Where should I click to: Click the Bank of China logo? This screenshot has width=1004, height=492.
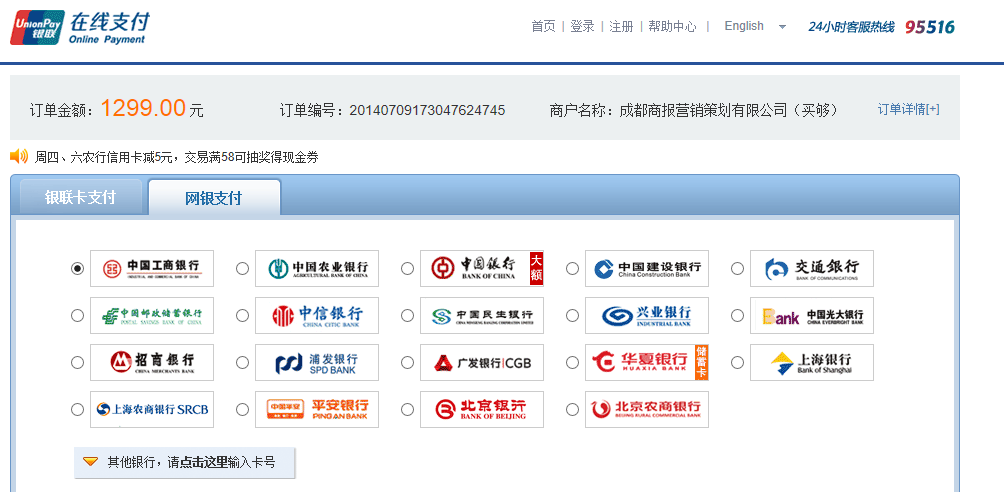coord(482,268)
